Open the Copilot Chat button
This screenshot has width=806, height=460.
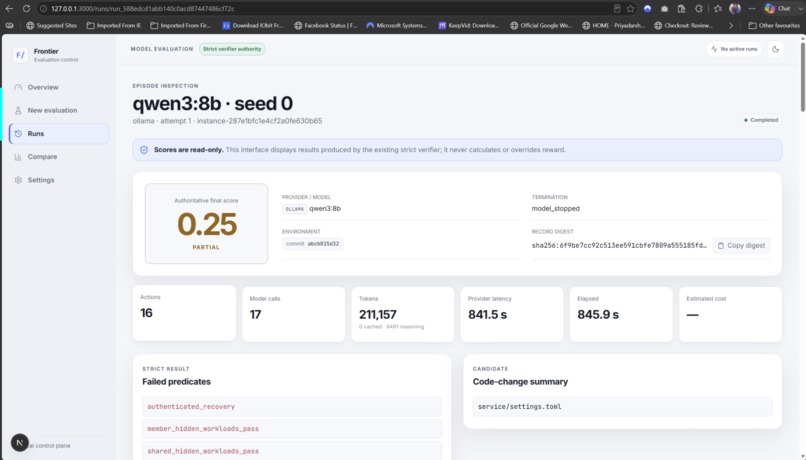click(777, 9)
